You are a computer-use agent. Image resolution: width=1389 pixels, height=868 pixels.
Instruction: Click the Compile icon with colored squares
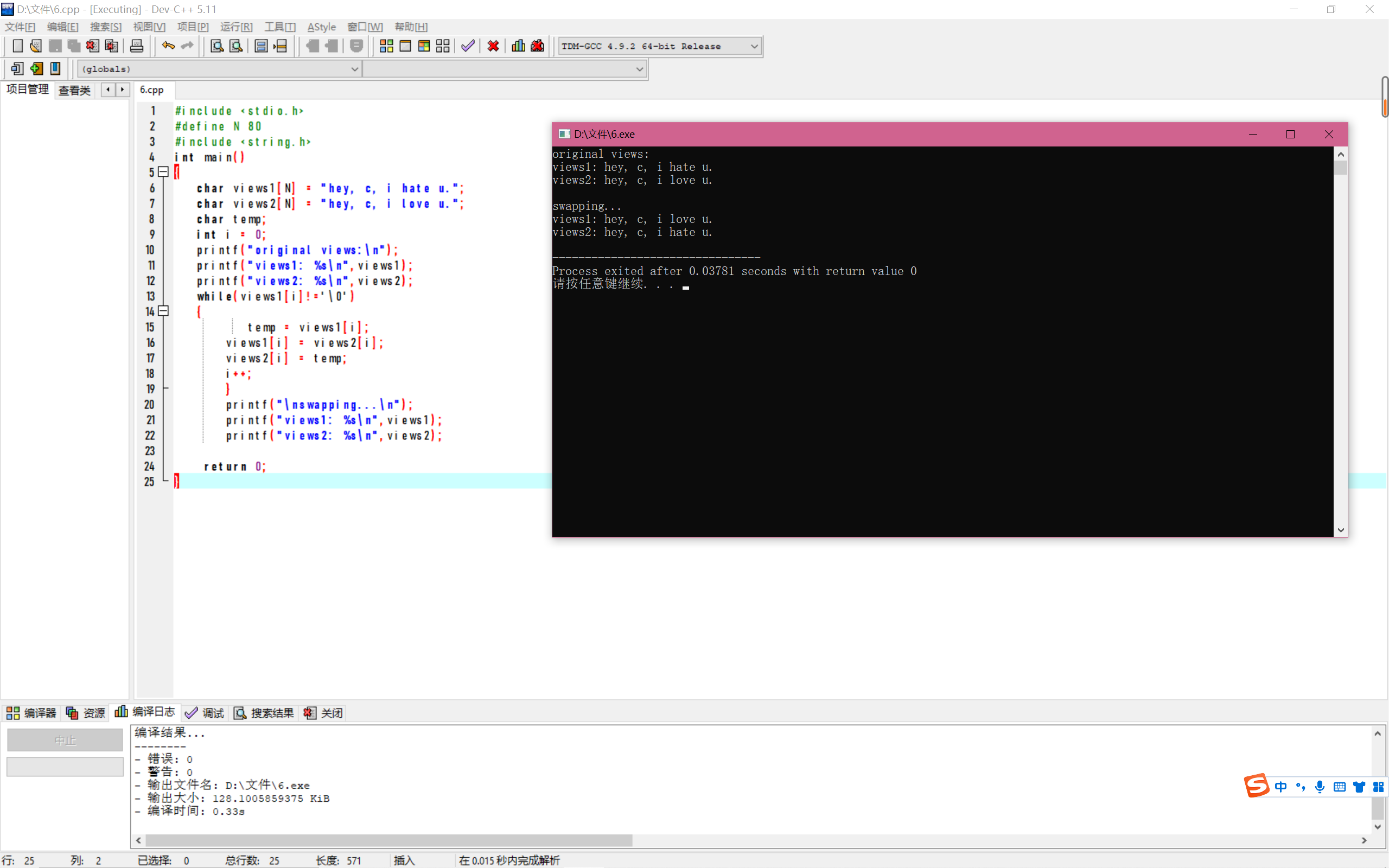click(x=386, y=46)
